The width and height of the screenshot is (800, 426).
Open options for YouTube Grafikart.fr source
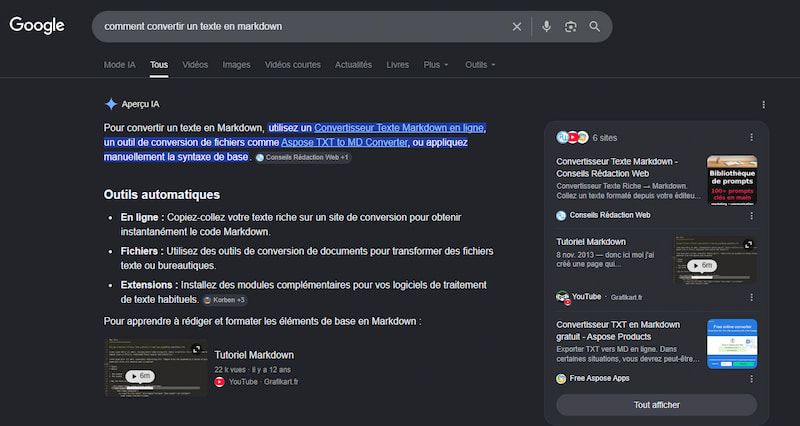tap(751, 297)
